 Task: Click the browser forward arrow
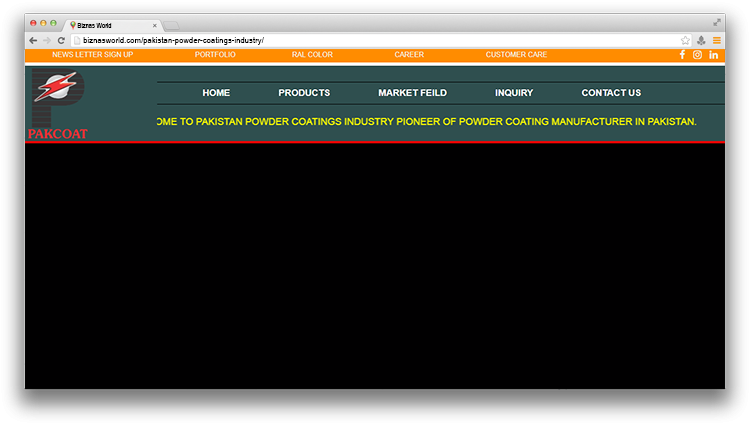[x=47, y=40]
